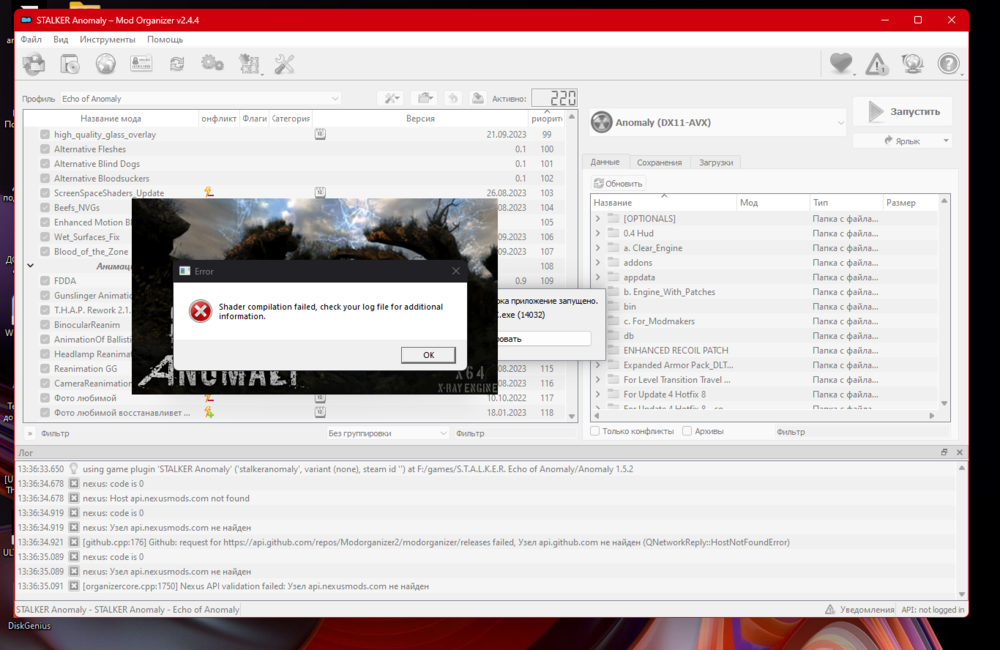Switch to the 'Сохранения' tab
The image size is (1000, 650).
(659, 162)
